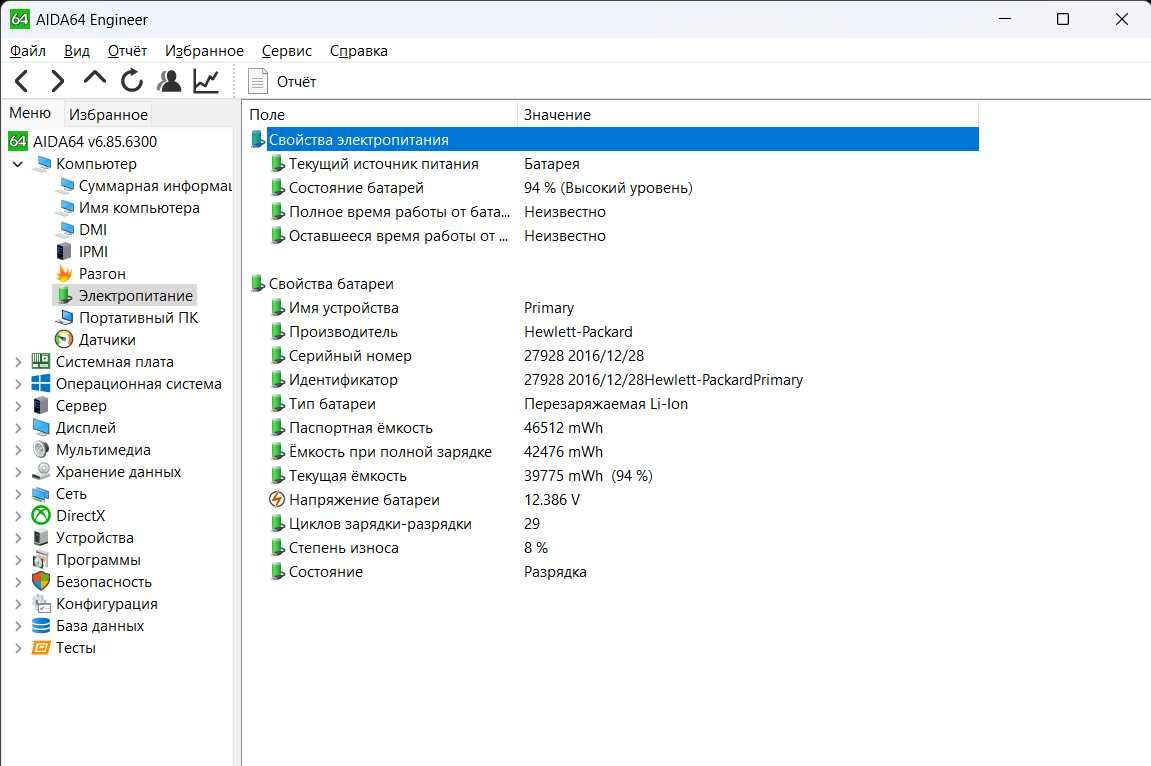Refresh the current page with the reload icon
Viewport: 1151px width, 766px height.
coord(131,81)
